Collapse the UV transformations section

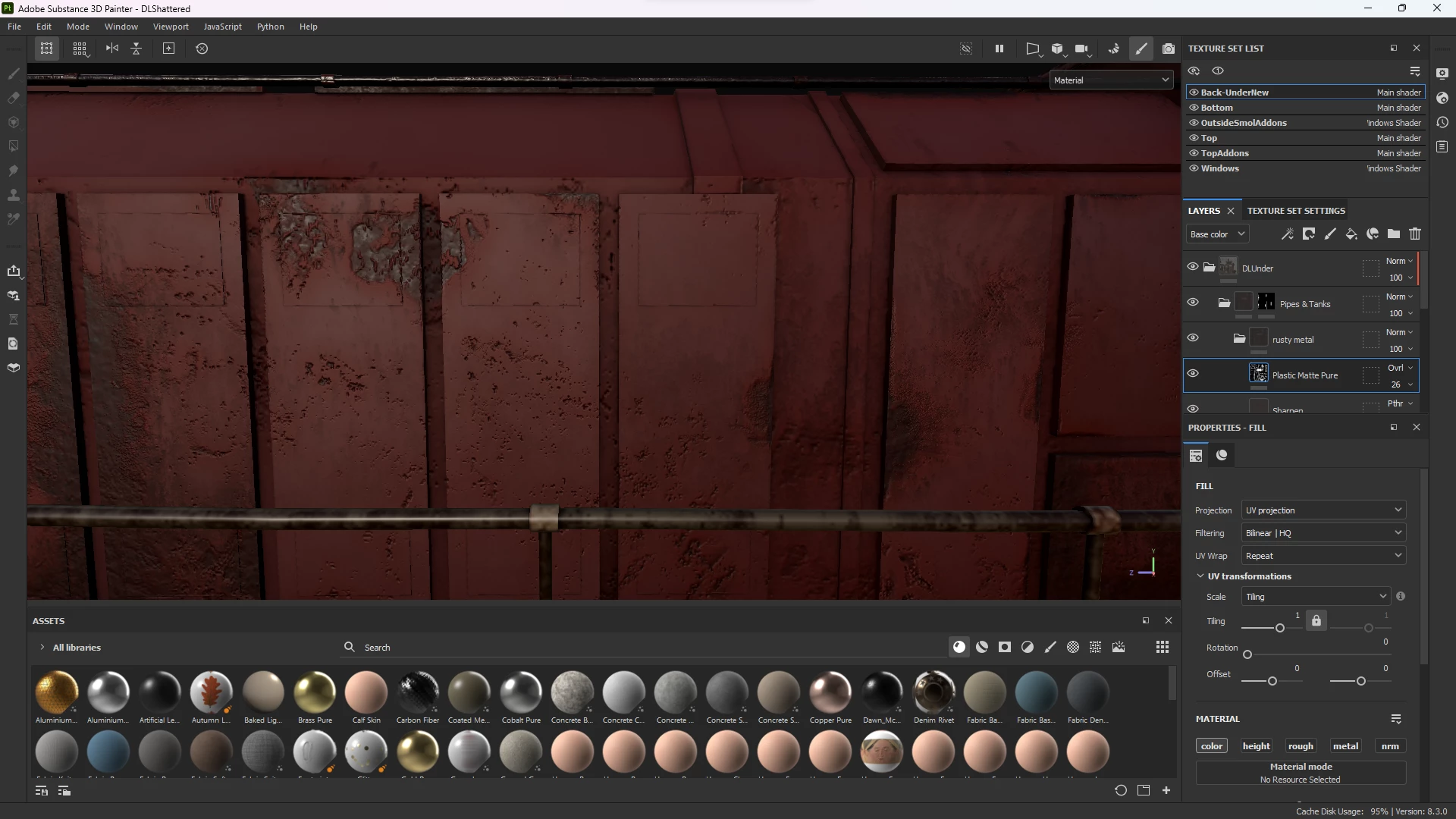(x=1200, y=576)
